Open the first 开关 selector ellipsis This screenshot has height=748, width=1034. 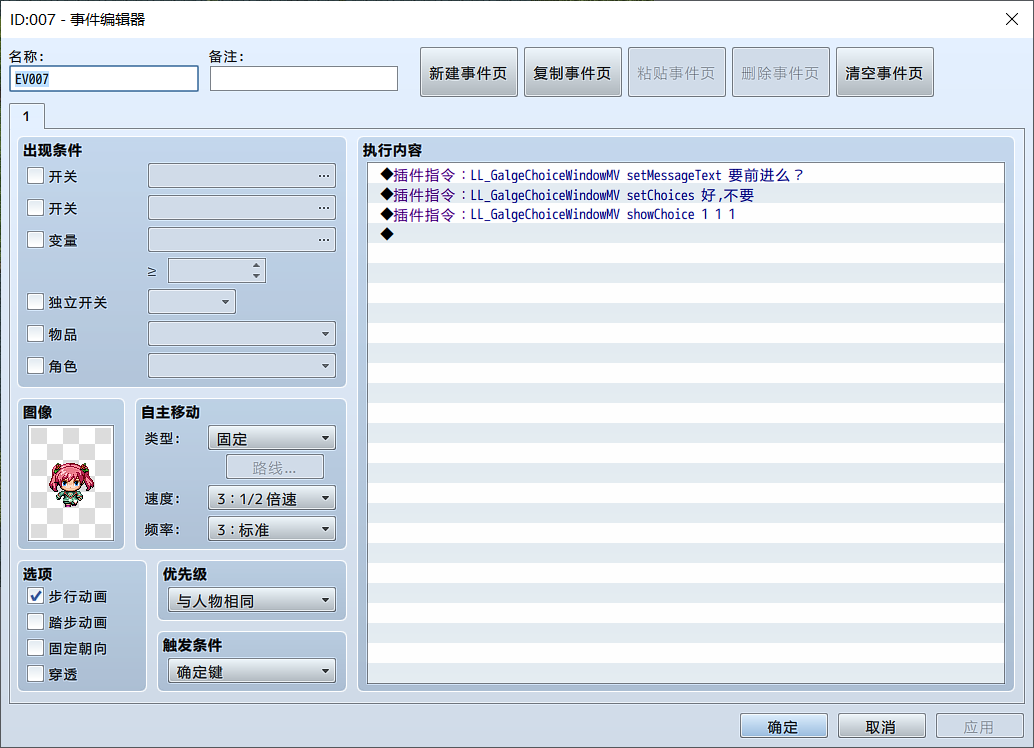point(324,175)
